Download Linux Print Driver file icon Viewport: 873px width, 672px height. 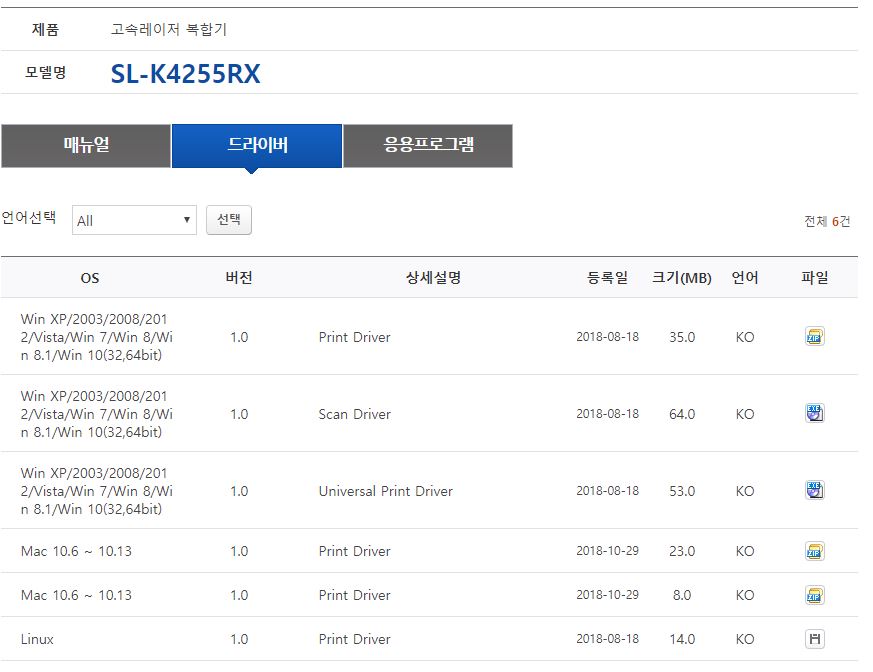point(815,639)
